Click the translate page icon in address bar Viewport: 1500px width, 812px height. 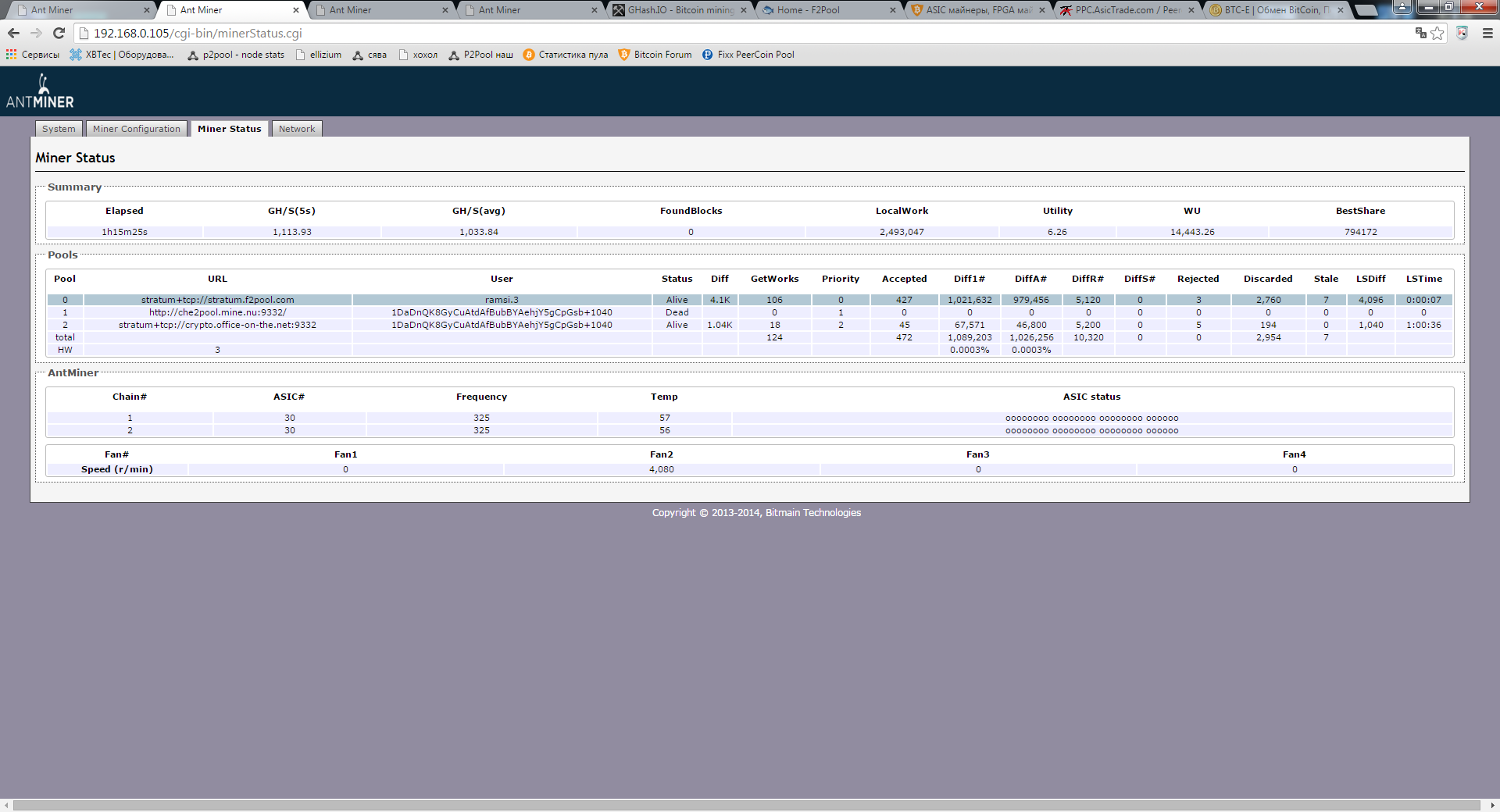1420,33
